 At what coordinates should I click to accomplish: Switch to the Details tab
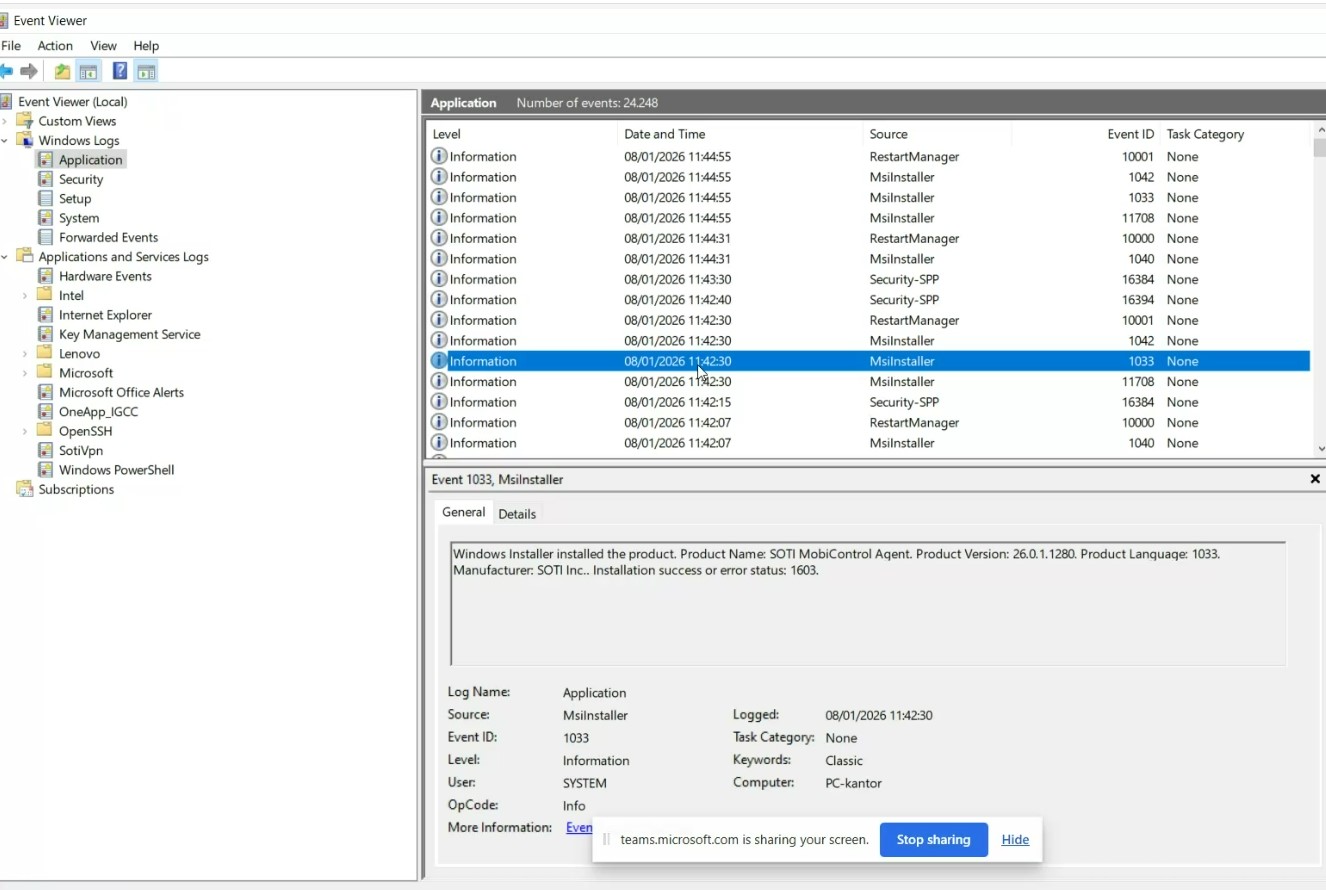[x=517, y=513]
